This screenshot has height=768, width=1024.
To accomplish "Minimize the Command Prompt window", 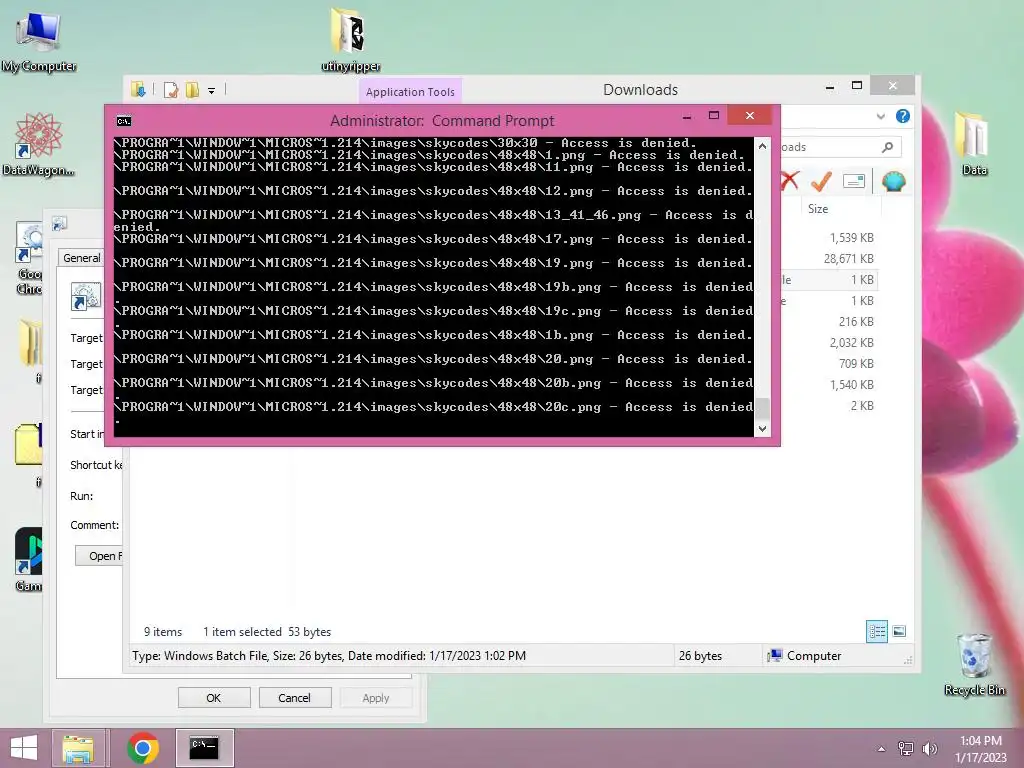I will coord(687,118).
